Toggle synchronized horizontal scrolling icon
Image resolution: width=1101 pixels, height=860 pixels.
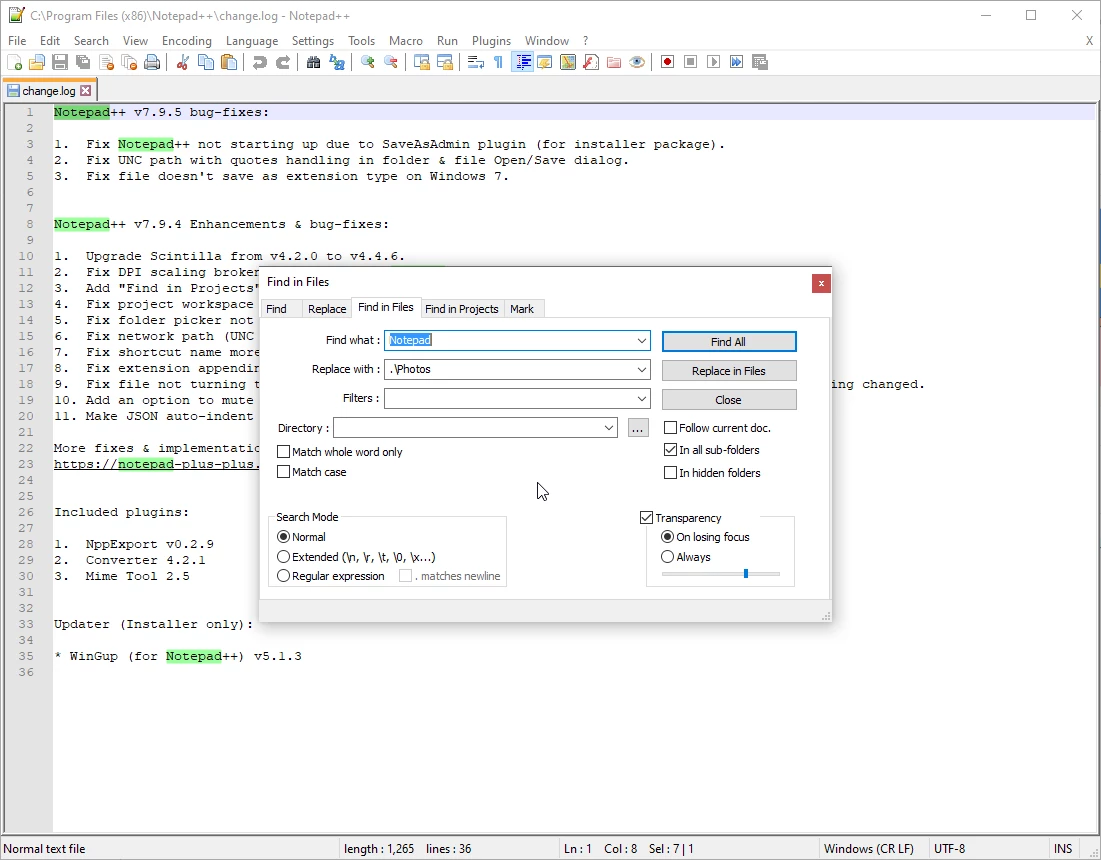click(444, 62)
